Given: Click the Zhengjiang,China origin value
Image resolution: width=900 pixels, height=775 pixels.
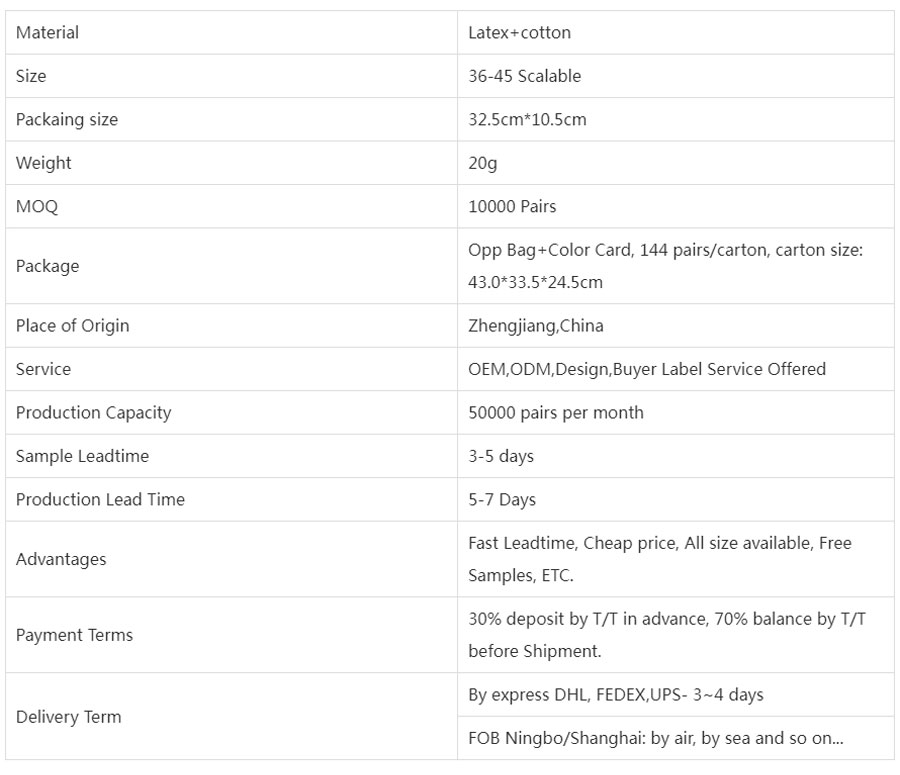Looking at the screenshot, I should pos(535,326).
